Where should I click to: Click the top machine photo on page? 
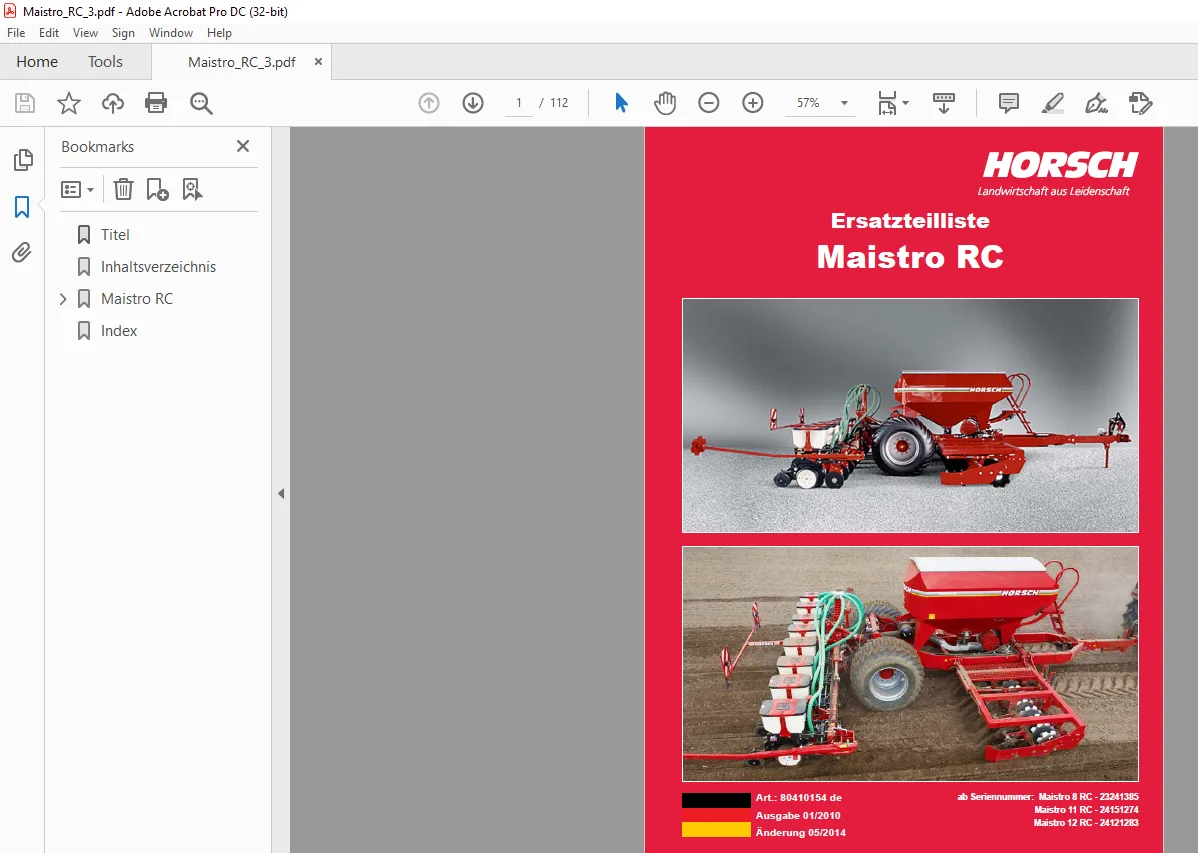(x=910, y=415)
